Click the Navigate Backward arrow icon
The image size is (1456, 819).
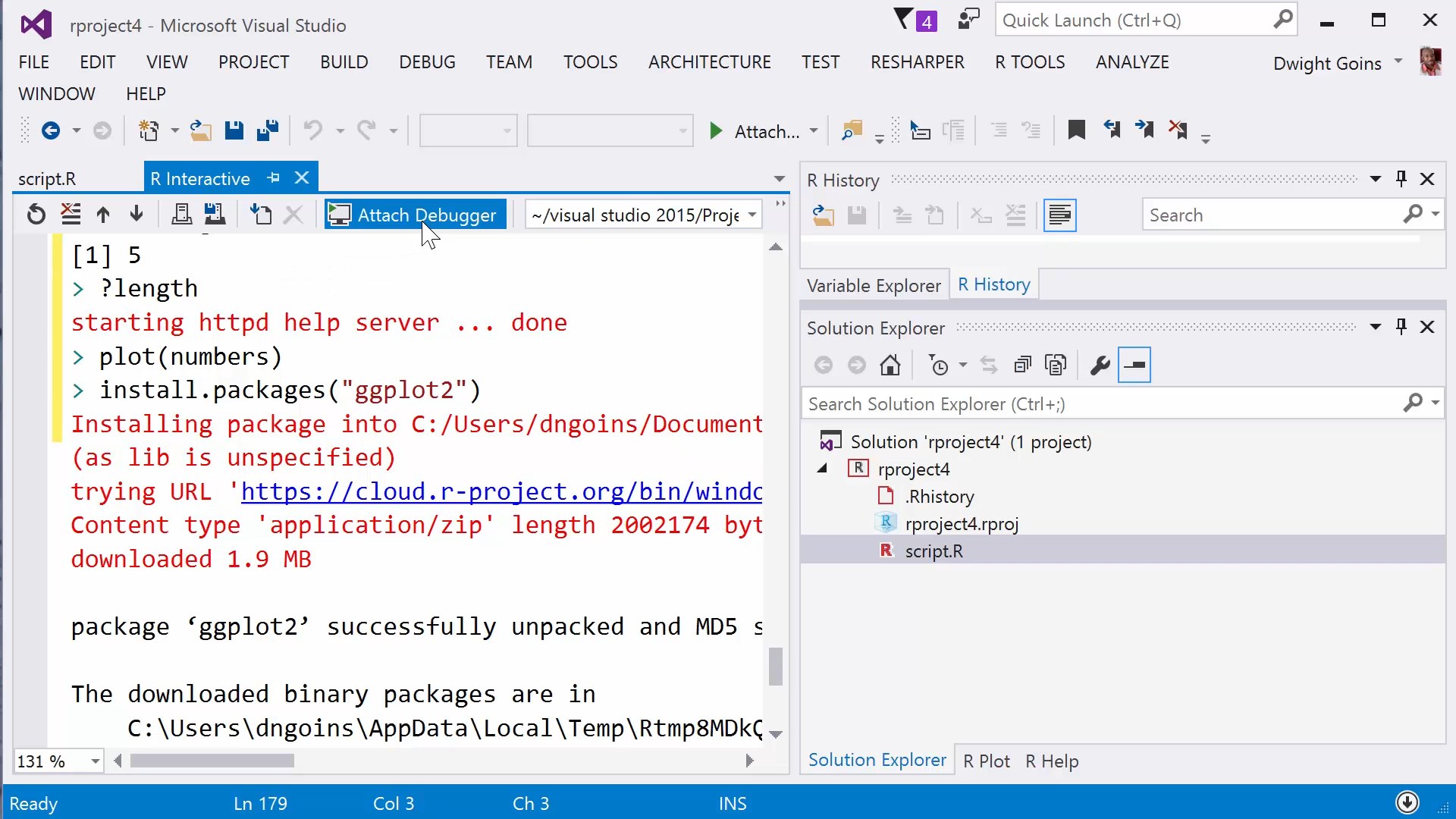(x=51, y=131)
